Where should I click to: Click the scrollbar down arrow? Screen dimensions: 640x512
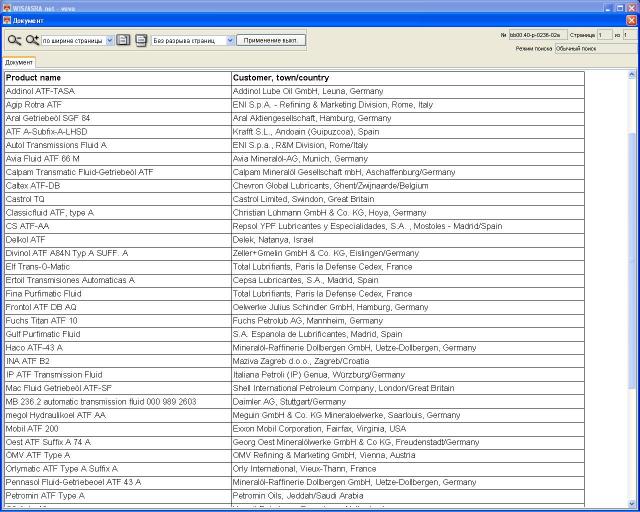point(631,503)
